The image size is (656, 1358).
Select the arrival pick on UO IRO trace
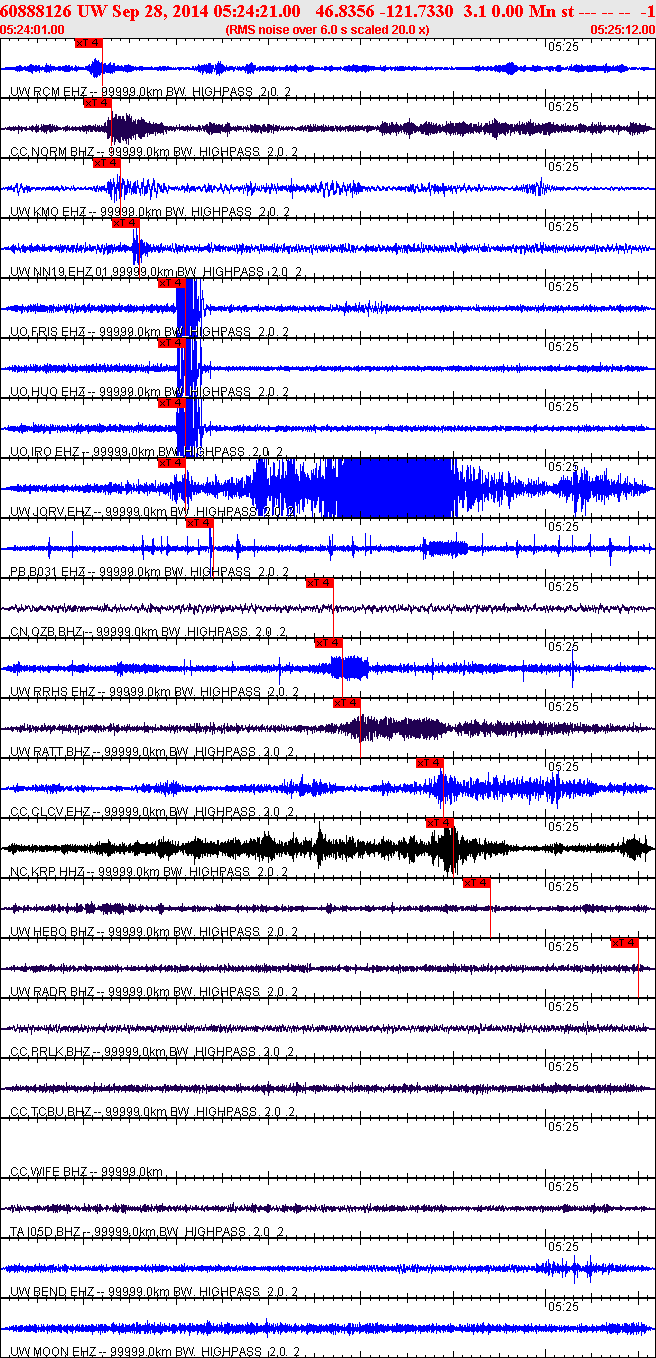coord(172,403)
